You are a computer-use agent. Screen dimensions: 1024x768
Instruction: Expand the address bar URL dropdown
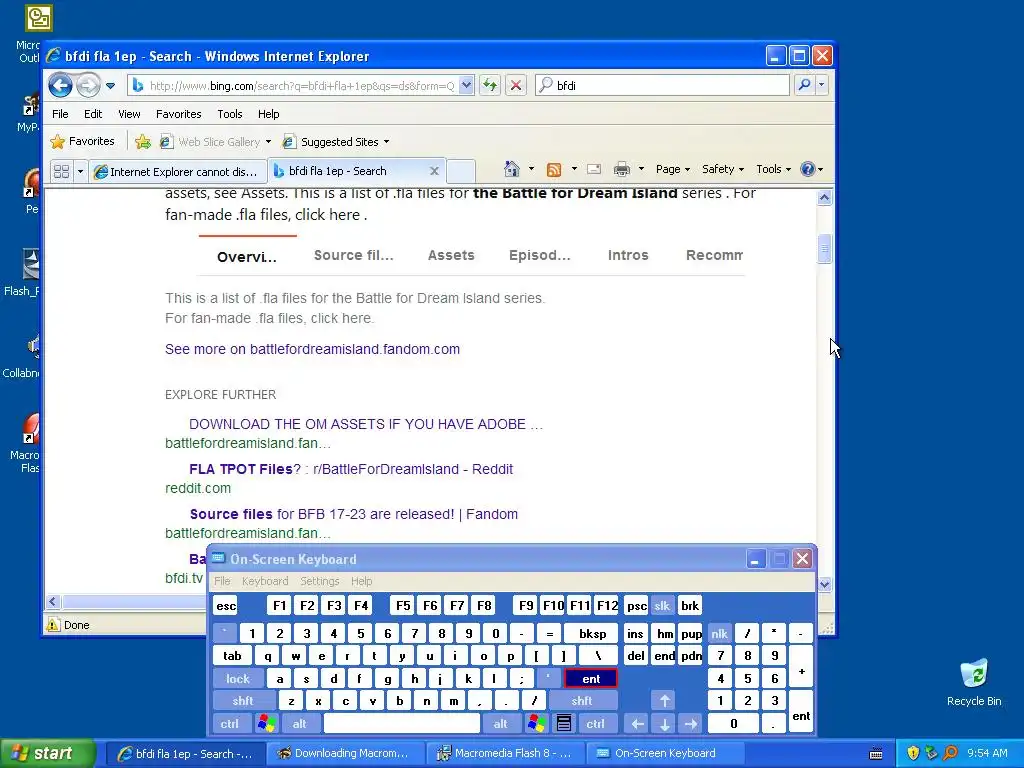pos(466,85)
